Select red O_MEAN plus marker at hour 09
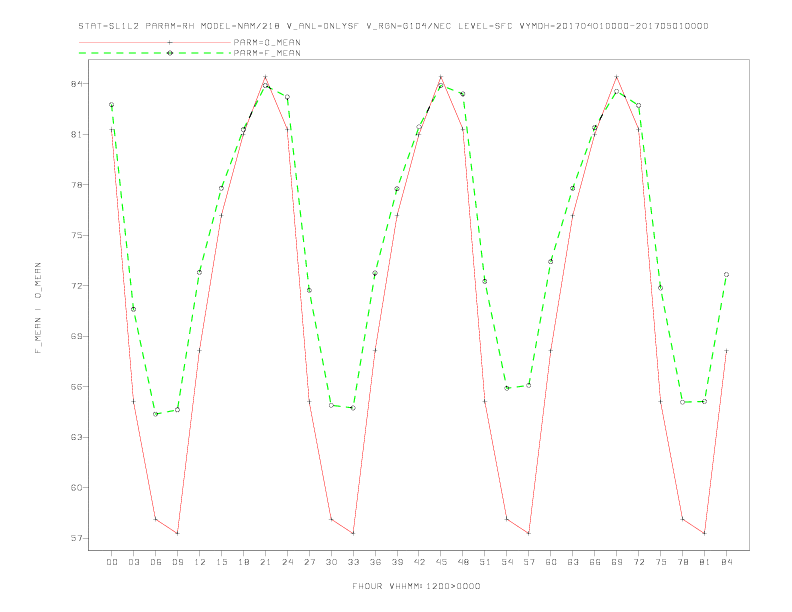This screenshot has height=612, width=792. [x=177, y=533]
